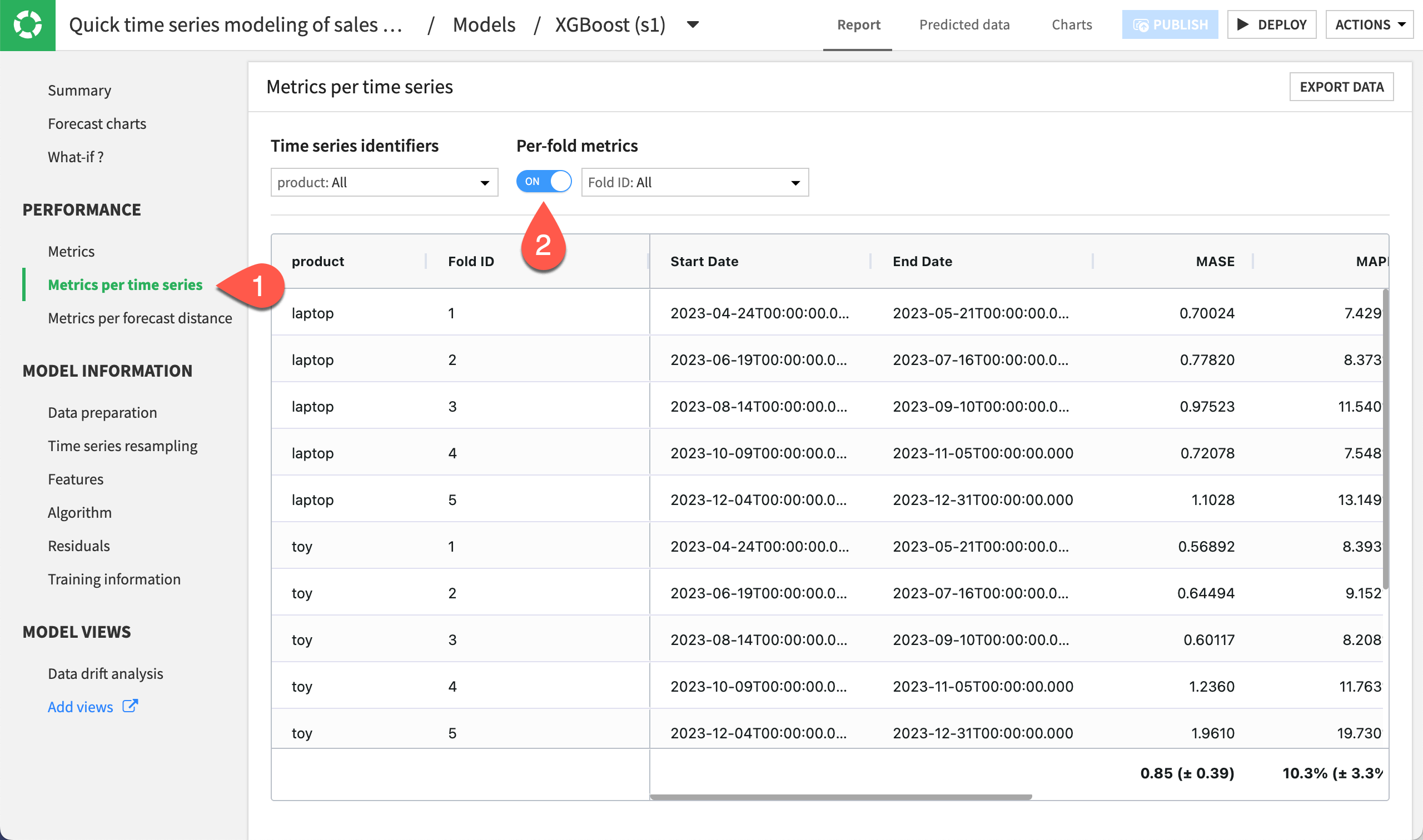The height and width of the screenshot is (840, 1423).
Task: Open the external link icon beside Add views
Action: (130, 706)
